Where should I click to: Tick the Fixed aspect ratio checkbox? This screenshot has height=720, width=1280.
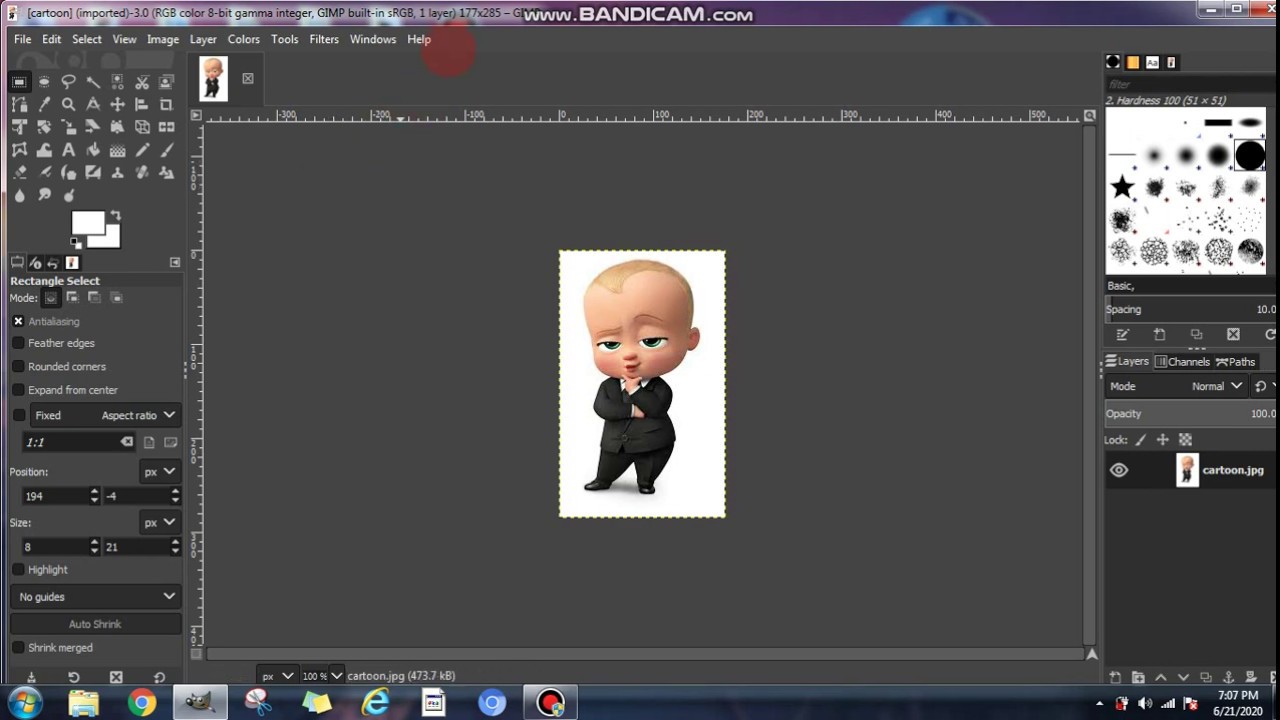click(x=19, y=415)
